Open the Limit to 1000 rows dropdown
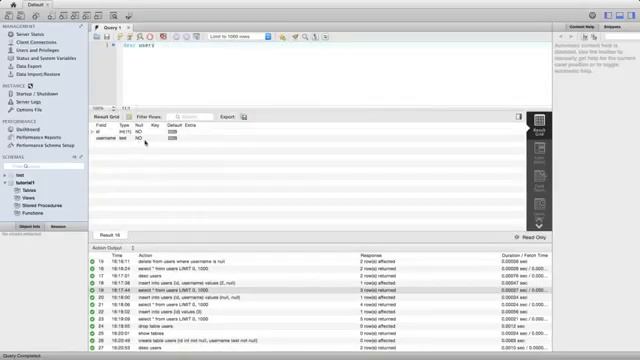 (240, 37)
